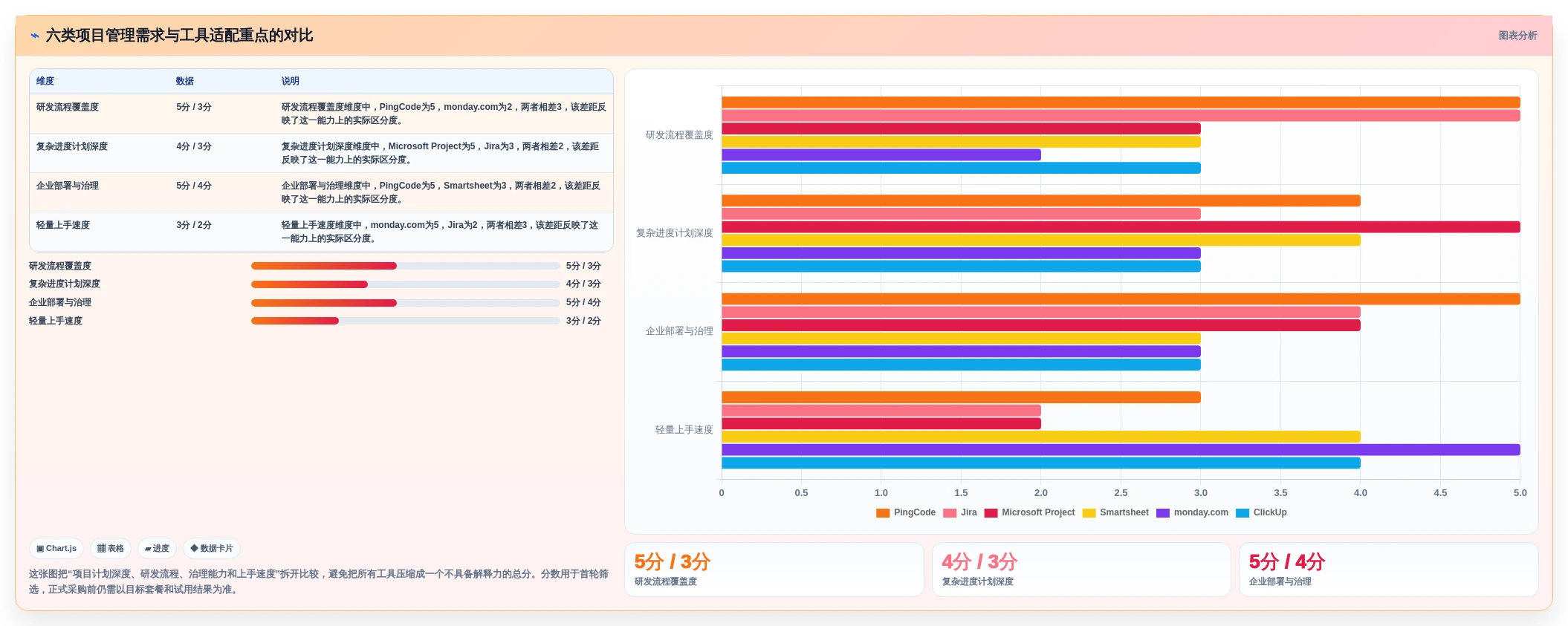The height and width of the screenshot is (626, 1568).
Task: Click the 企业部署与治理 progress bar
Action: click(x=406, y=303)
